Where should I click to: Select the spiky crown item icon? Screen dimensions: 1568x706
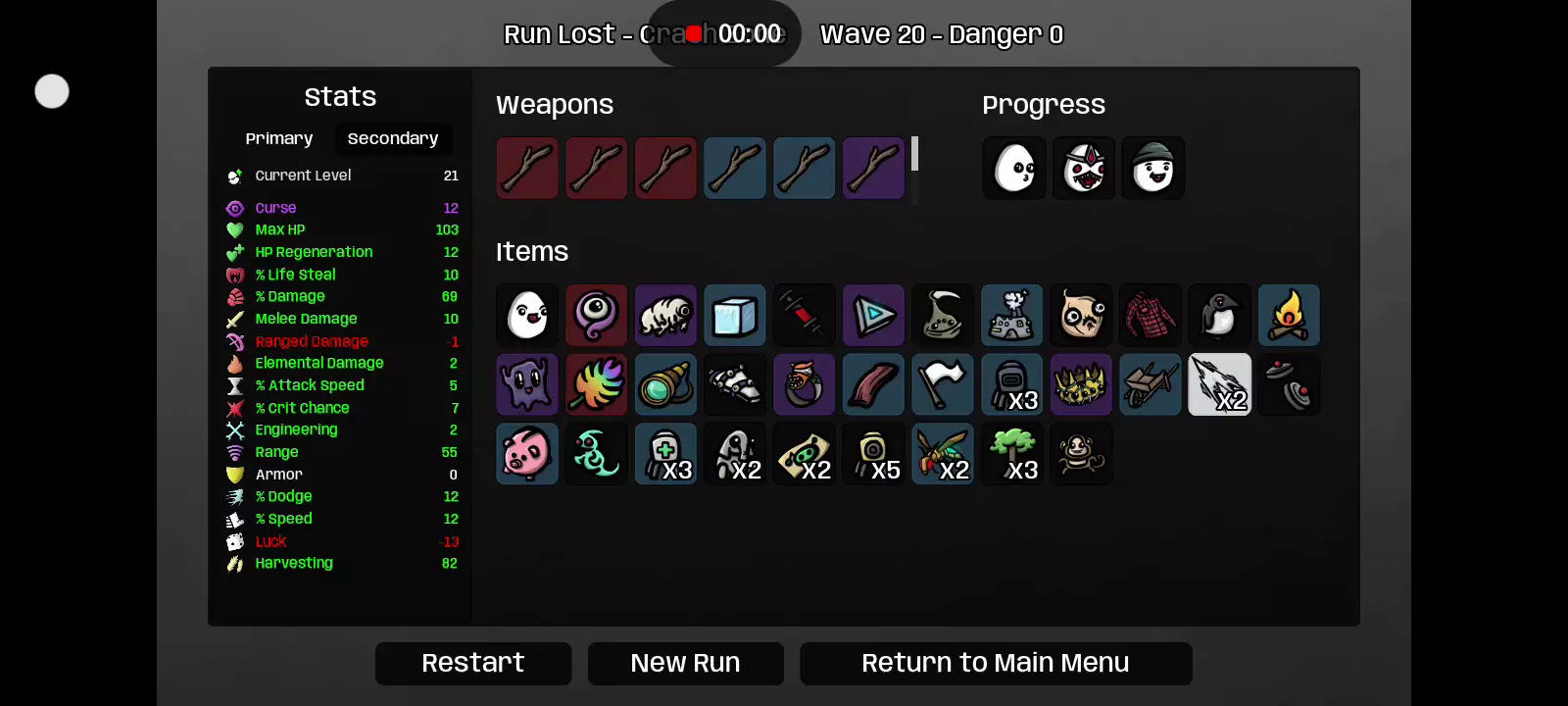point(1081,384)
